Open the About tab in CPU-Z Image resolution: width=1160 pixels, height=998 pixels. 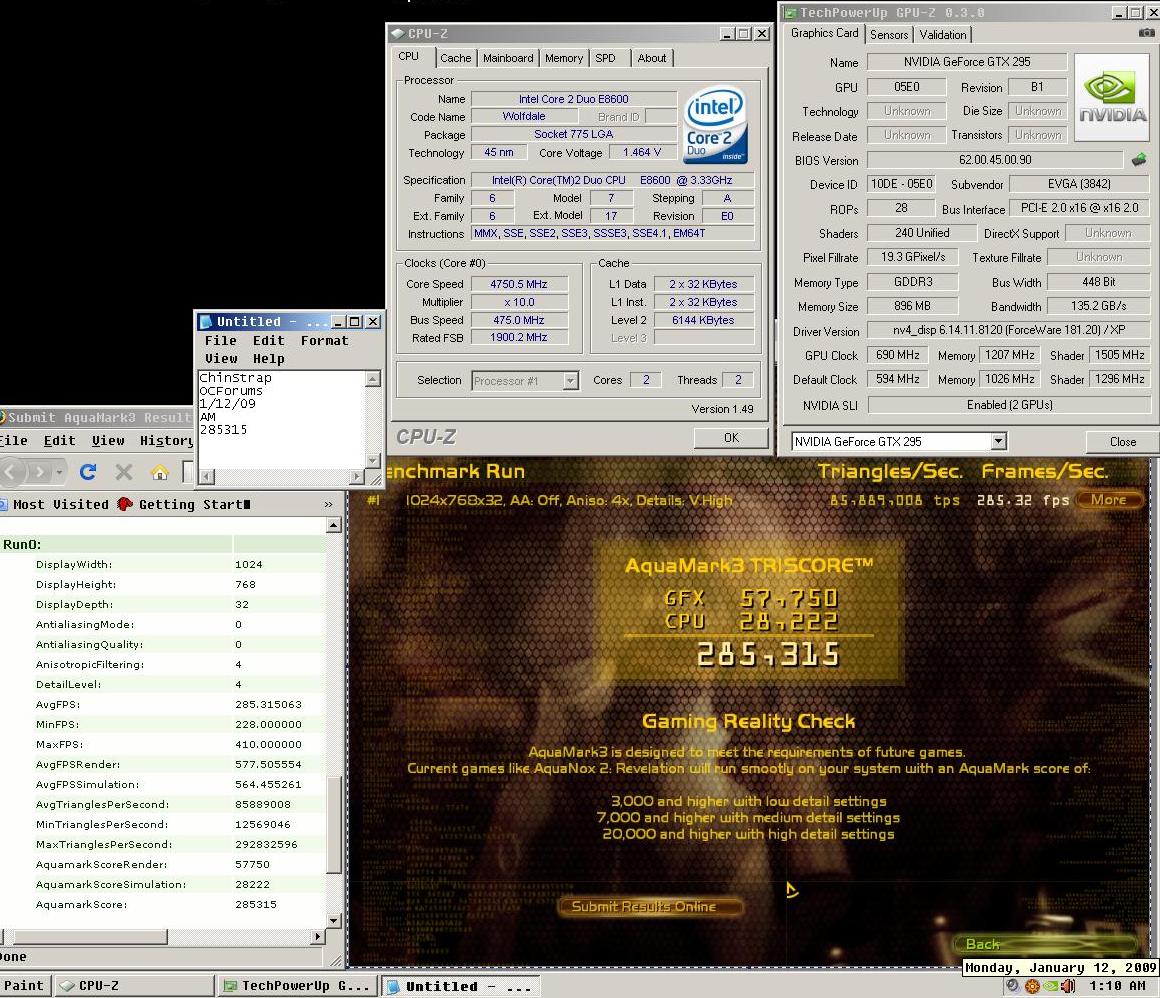tap(652, 58)
